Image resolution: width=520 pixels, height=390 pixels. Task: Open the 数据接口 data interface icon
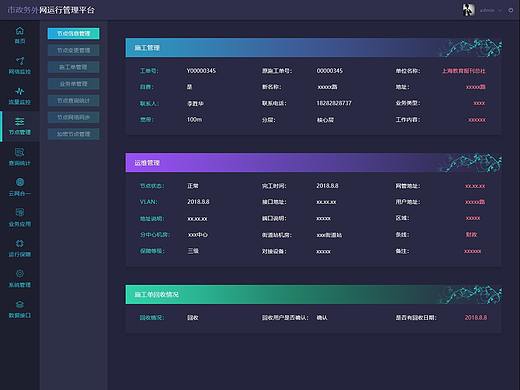point(20,304)
